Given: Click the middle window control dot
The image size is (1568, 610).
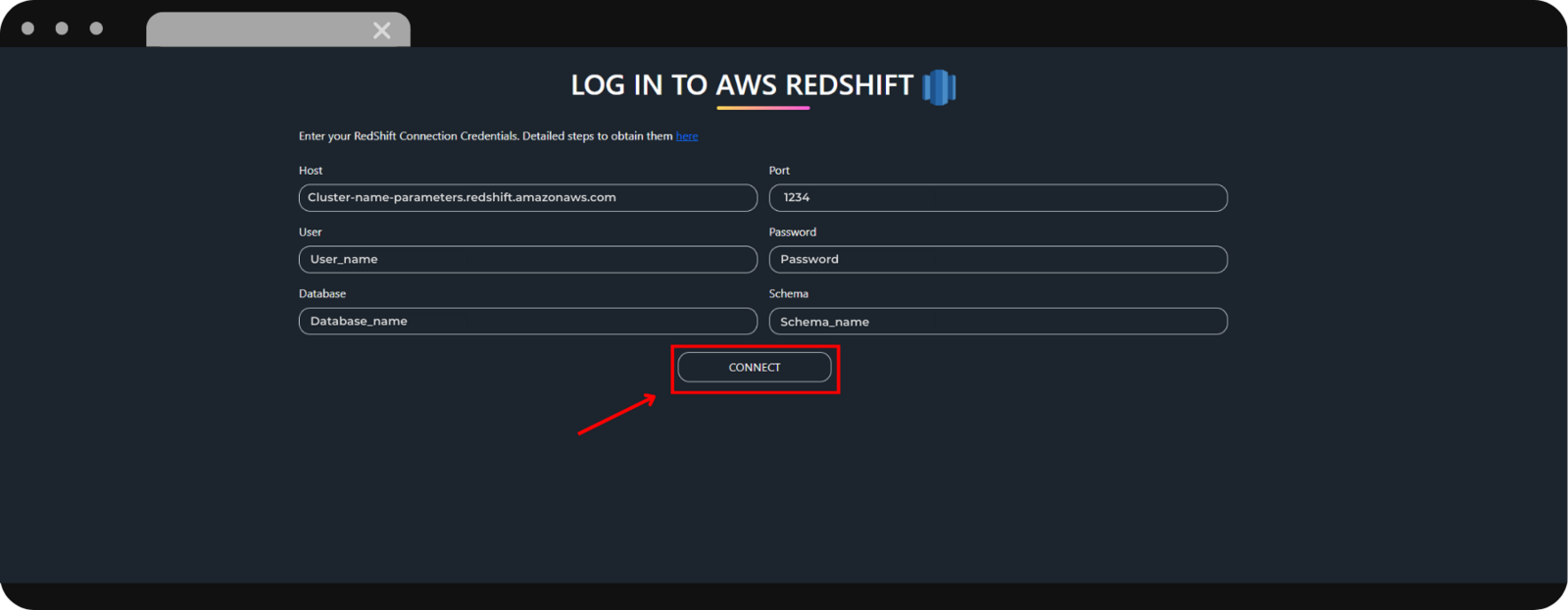Looking at the screenshot, I should coord(62,28).
